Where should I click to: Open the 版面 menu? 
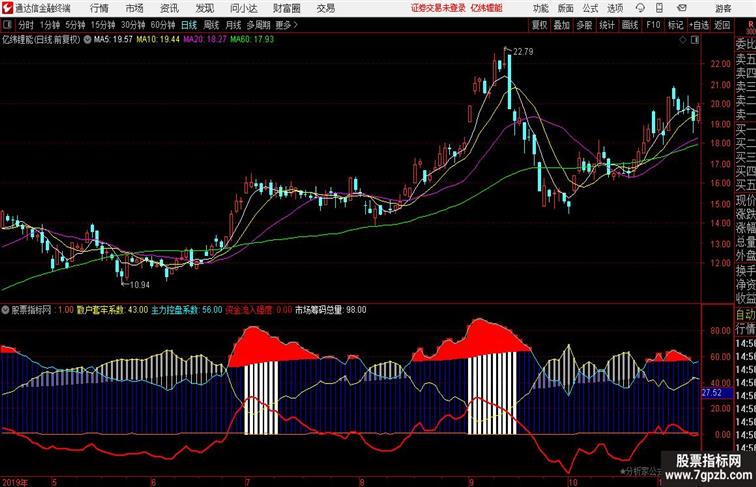566,8
